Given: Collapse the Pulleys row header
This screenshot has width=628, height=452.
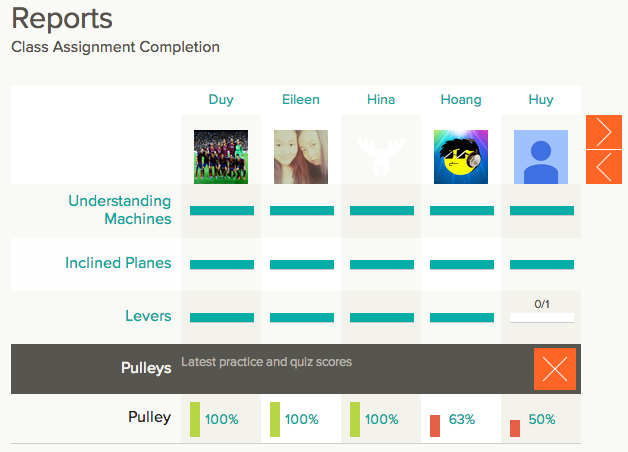Looking at the screenshot, I should pos(145,369).
